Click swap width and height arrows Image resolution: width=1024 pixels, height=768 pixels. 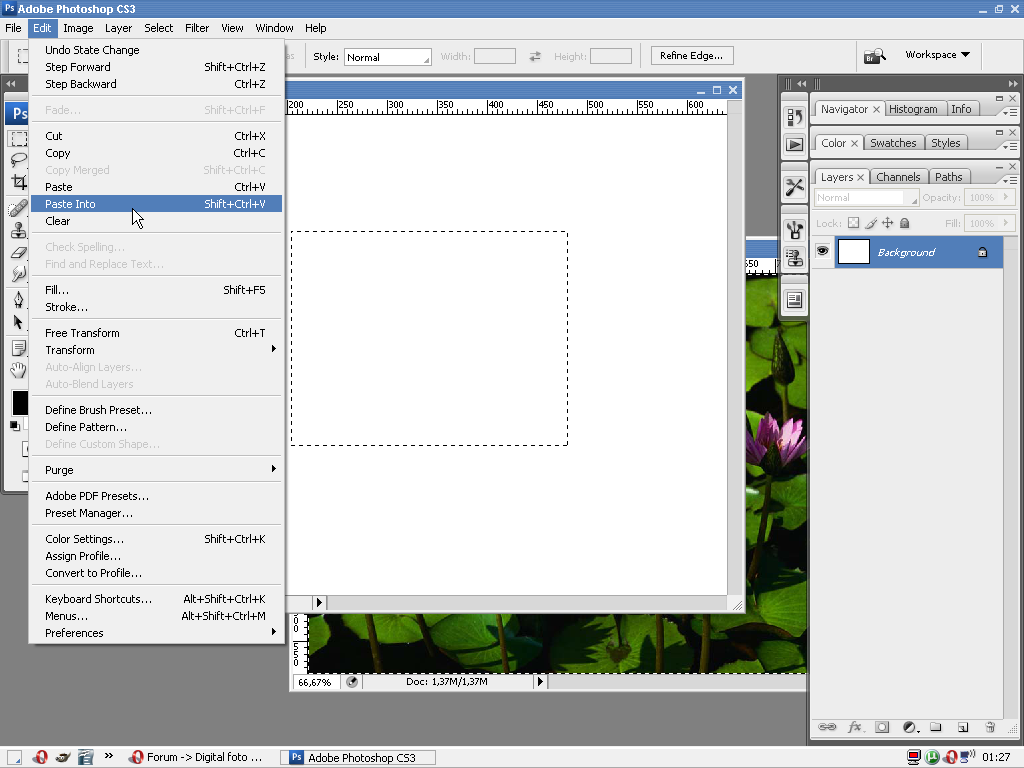click(x=535, y=57)
